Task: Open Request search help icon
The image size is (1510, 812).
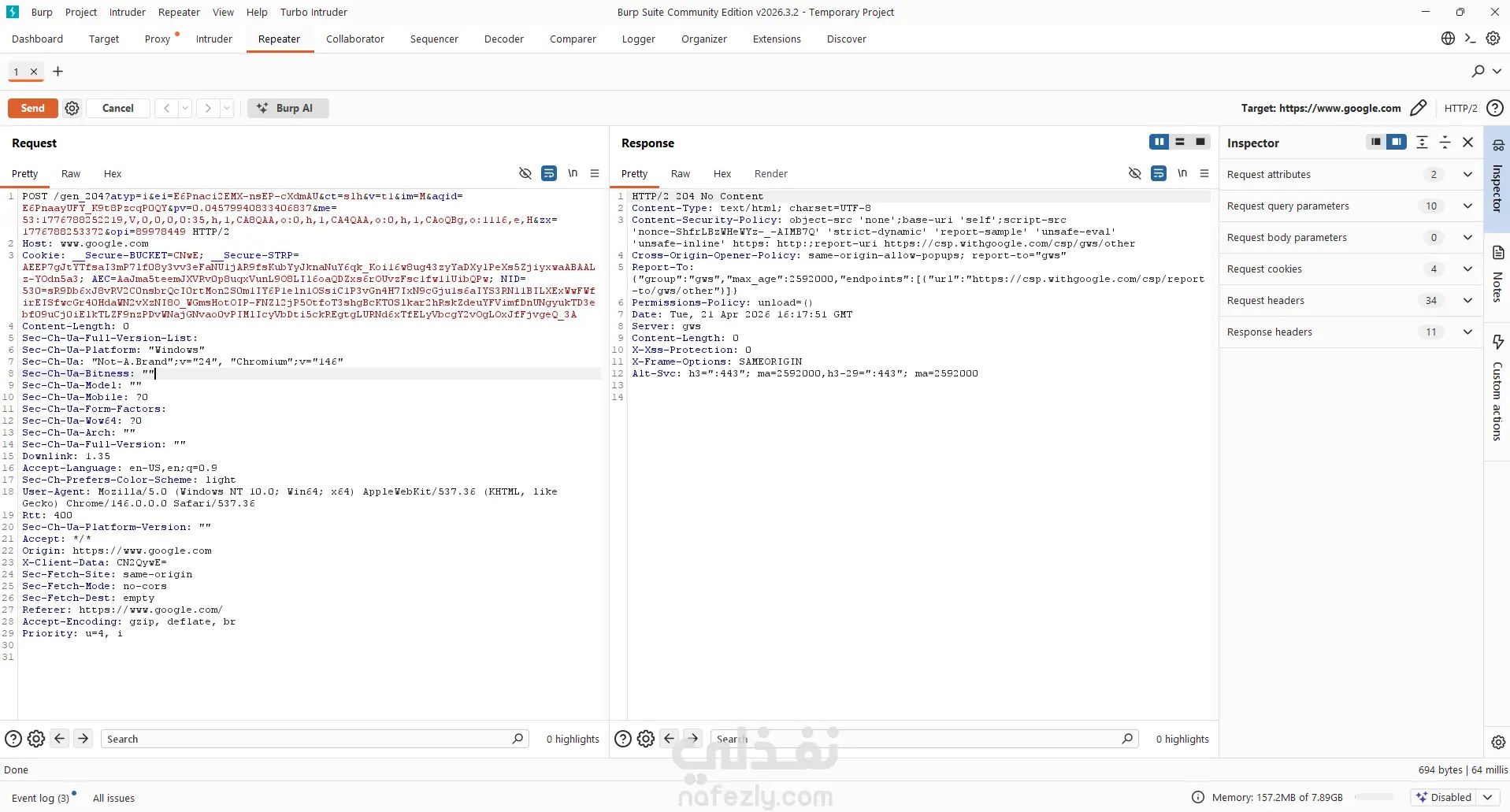Action: 13,739
